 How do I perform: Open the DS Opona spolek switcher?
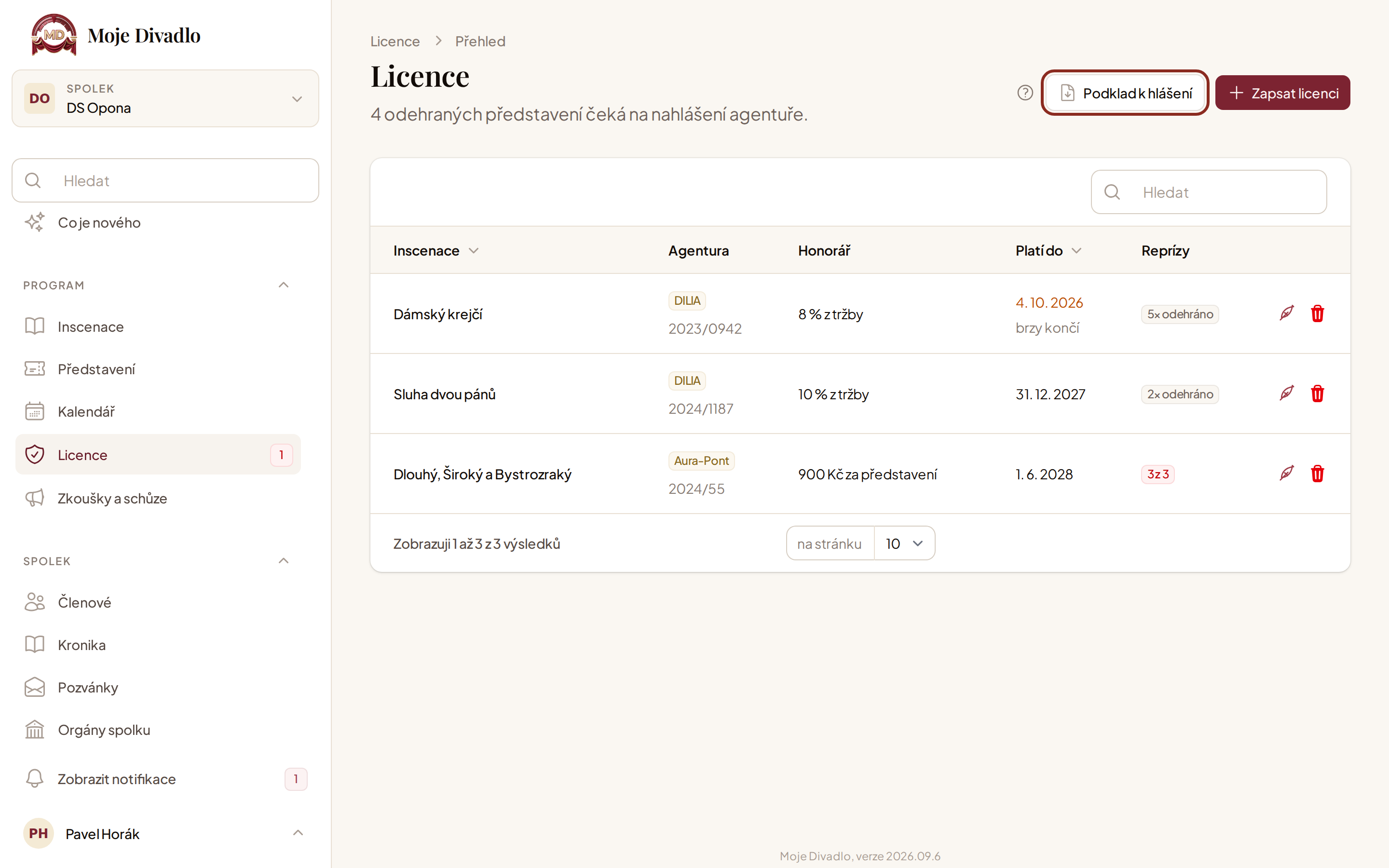tap(165, 98)
